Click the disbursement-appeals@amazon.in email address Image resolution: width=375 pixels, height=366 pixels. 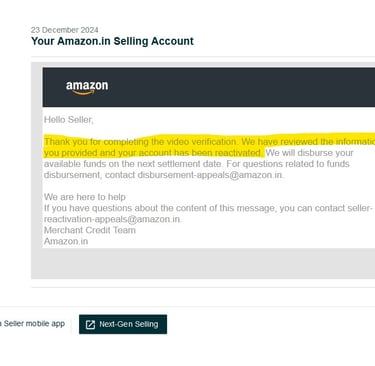[x=210, y=175]
